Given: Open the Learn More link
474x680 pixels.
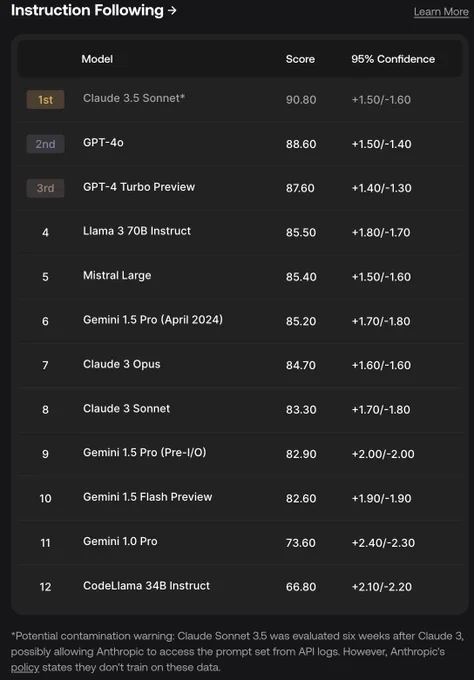Looking at the screenshot, I should pyautogui.click(x=441, y=12).
